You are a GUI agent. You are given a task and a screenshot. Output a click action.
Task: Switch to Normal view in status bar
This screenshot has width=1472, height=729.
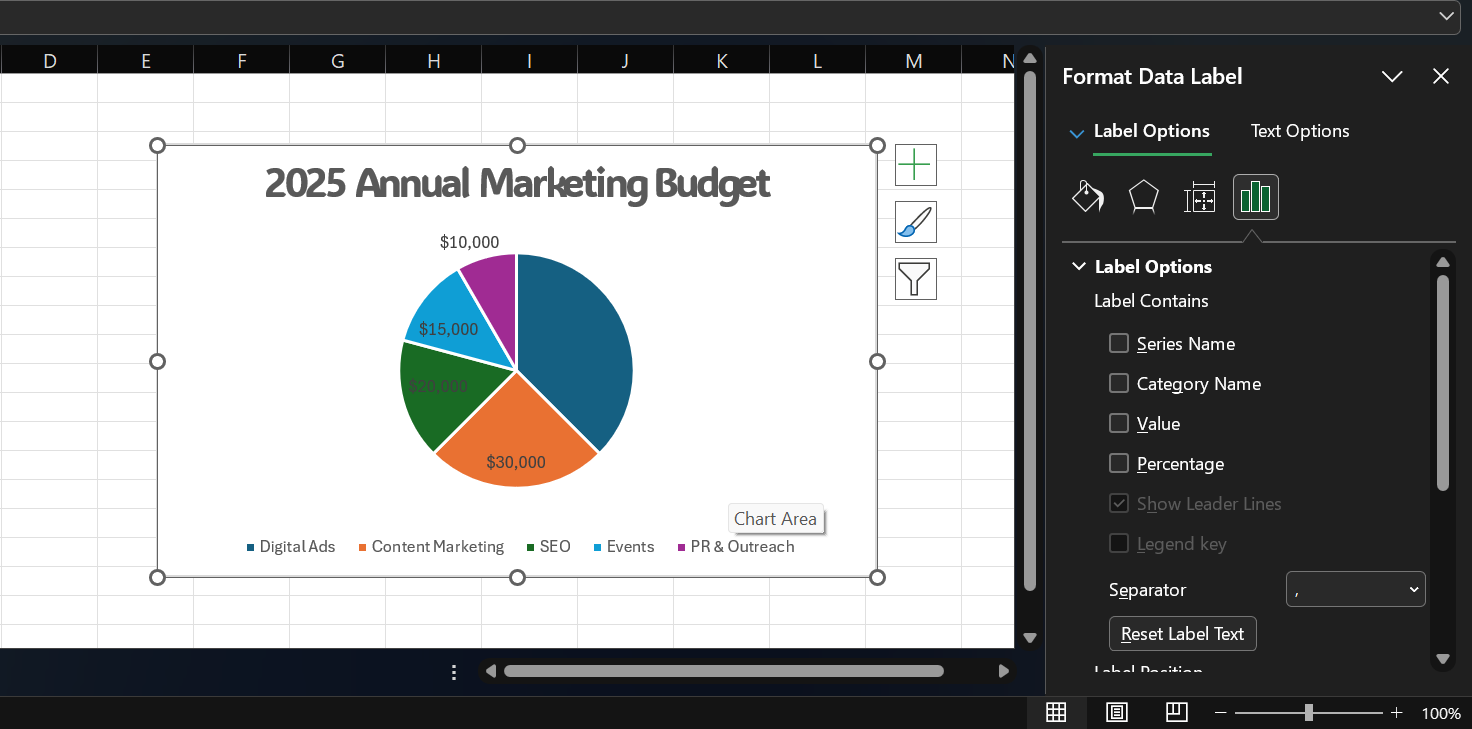coord(1056,712)
